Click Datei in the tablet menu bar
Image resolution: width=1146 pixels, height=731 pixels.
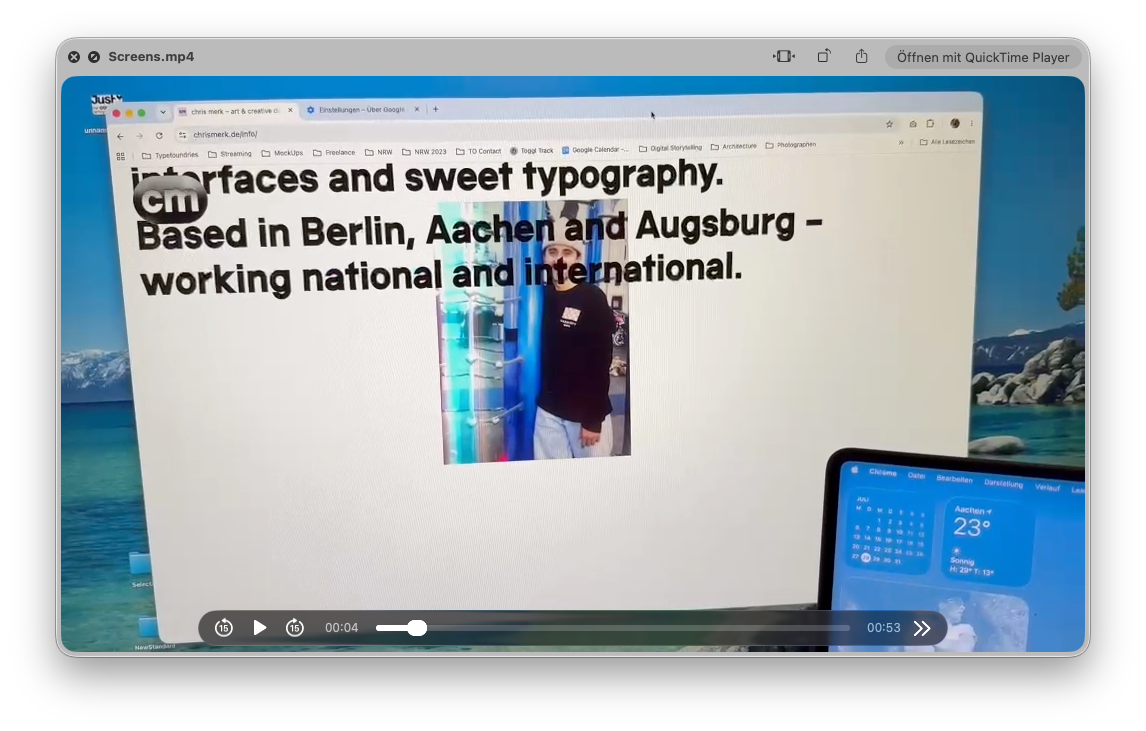click(916, 476)
